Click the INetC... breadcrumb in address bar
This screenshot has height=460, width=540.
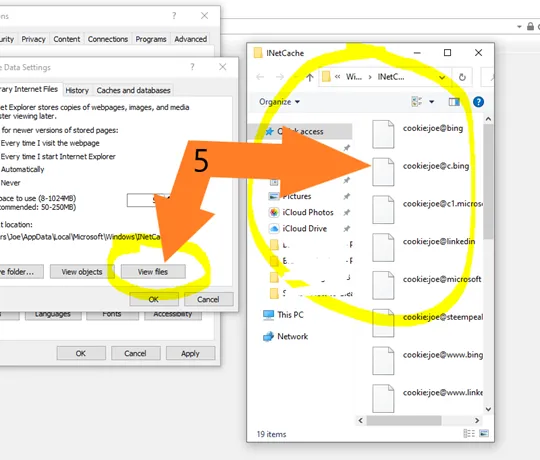click(391, 77)
